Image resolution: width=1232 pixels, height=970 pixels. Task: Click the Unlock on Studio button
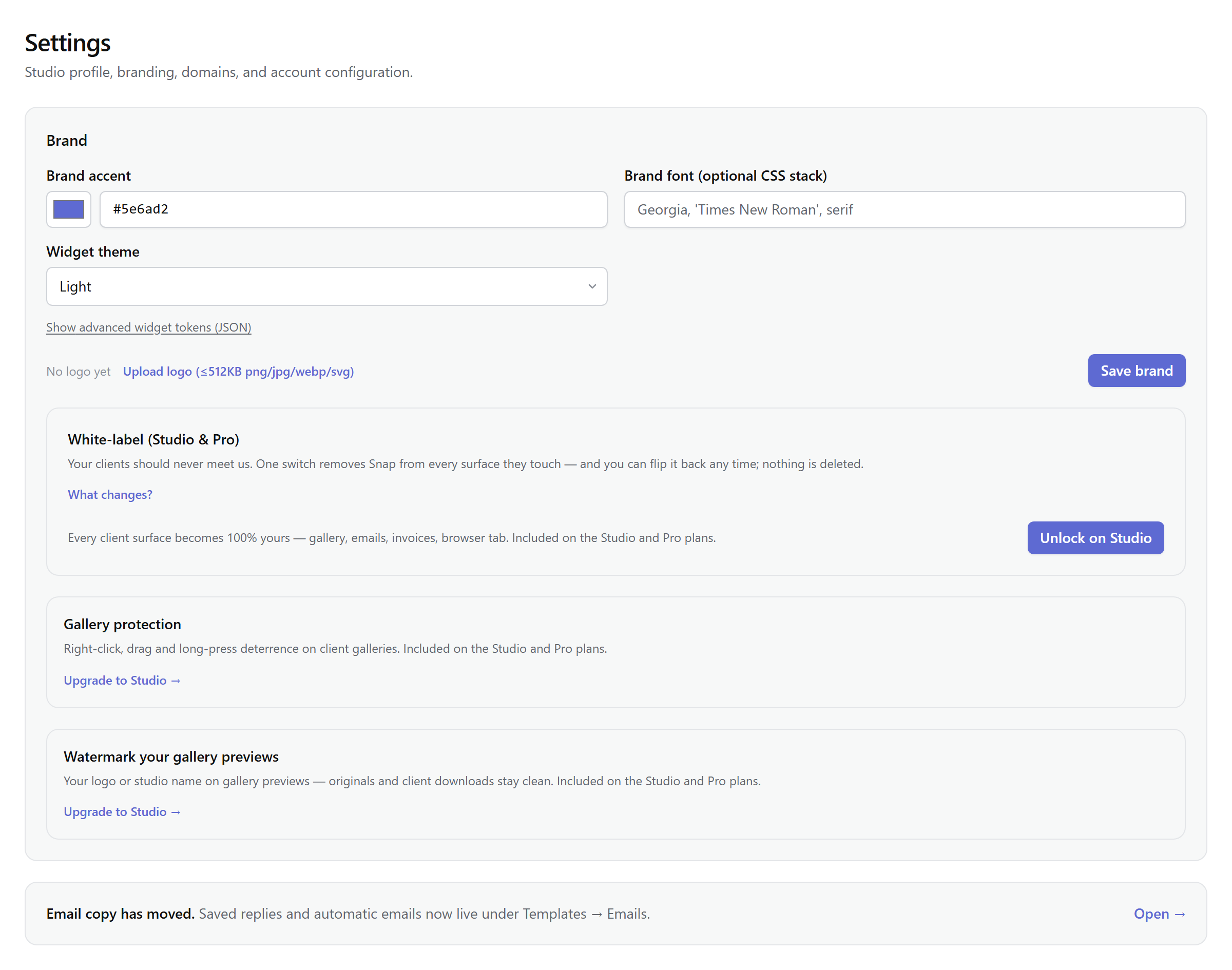tap(1095, 538)
